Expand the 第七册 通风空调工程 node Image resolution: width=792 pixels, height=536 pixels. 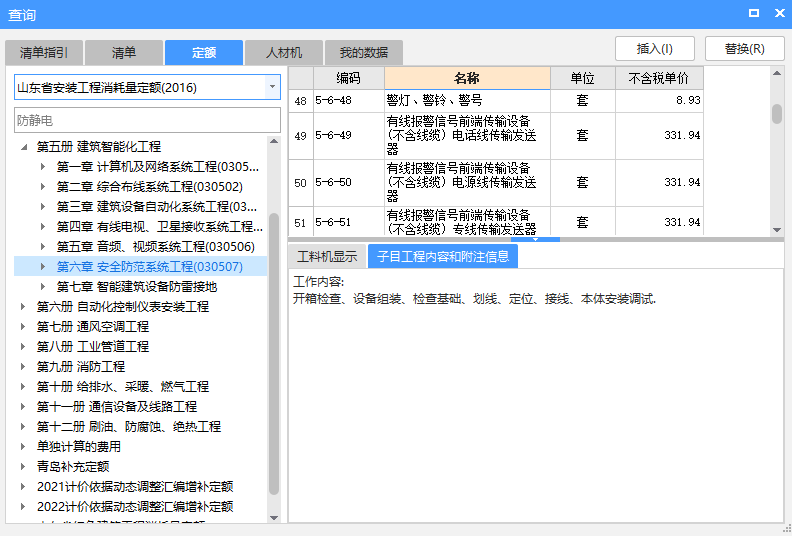pyautogui.click(x=23, y=327)
